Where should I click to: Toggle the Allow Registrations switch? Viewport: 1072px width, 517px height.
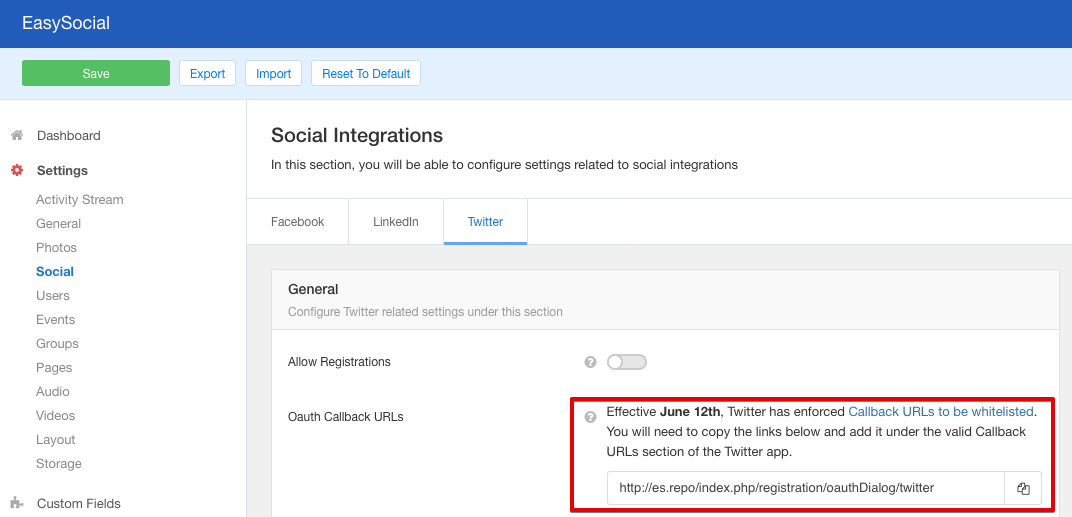tap(627, 362)
